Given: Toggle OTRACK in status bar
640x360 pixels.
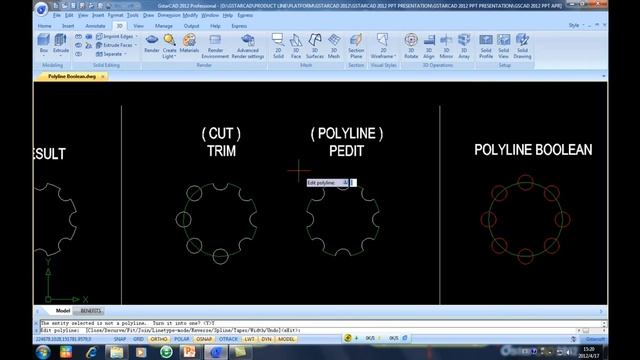Looking at the screenshot, I should tap(228, 339).
